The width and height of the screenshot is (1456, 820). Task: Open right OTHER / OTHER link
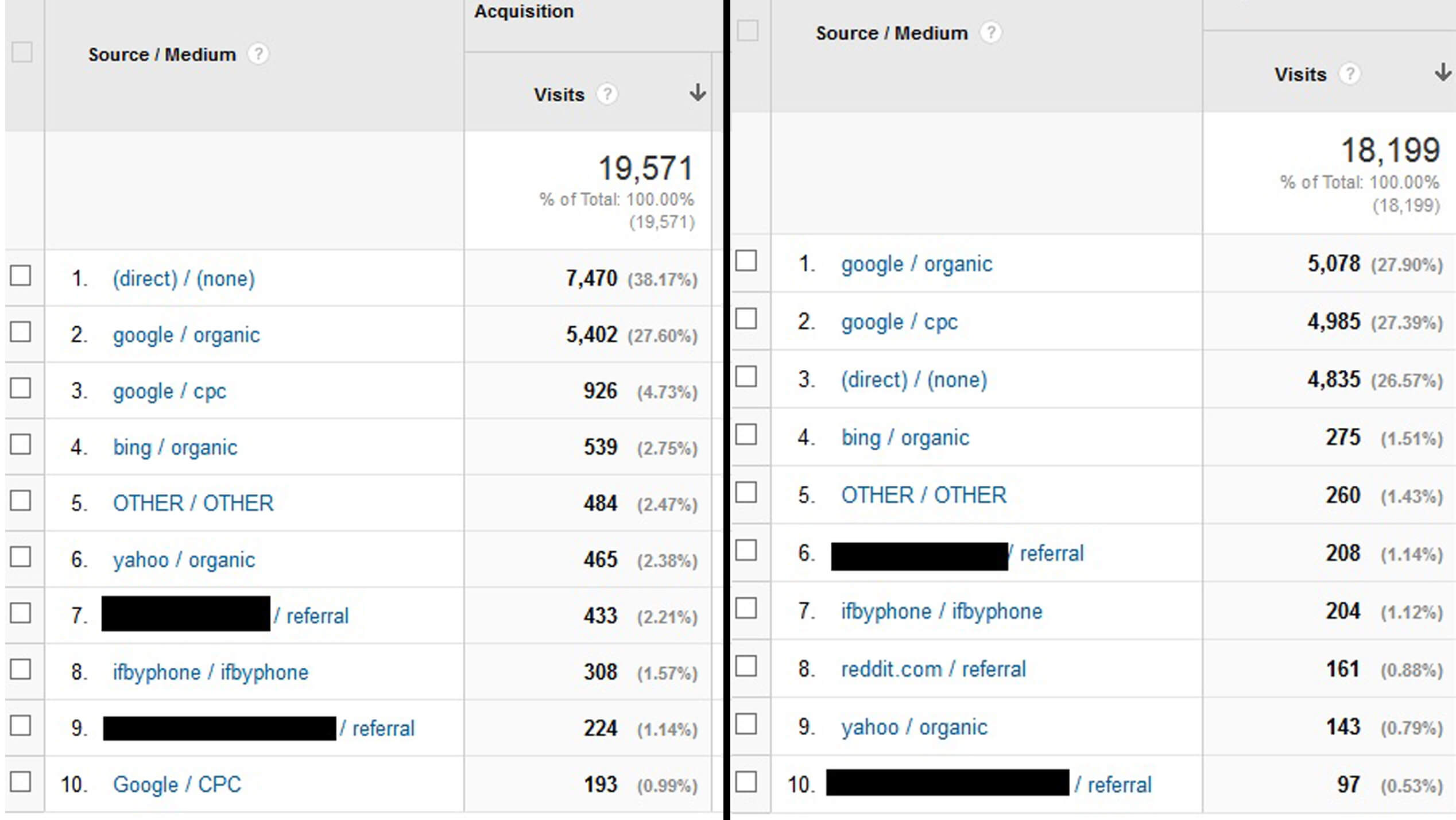tap(924, 495)
